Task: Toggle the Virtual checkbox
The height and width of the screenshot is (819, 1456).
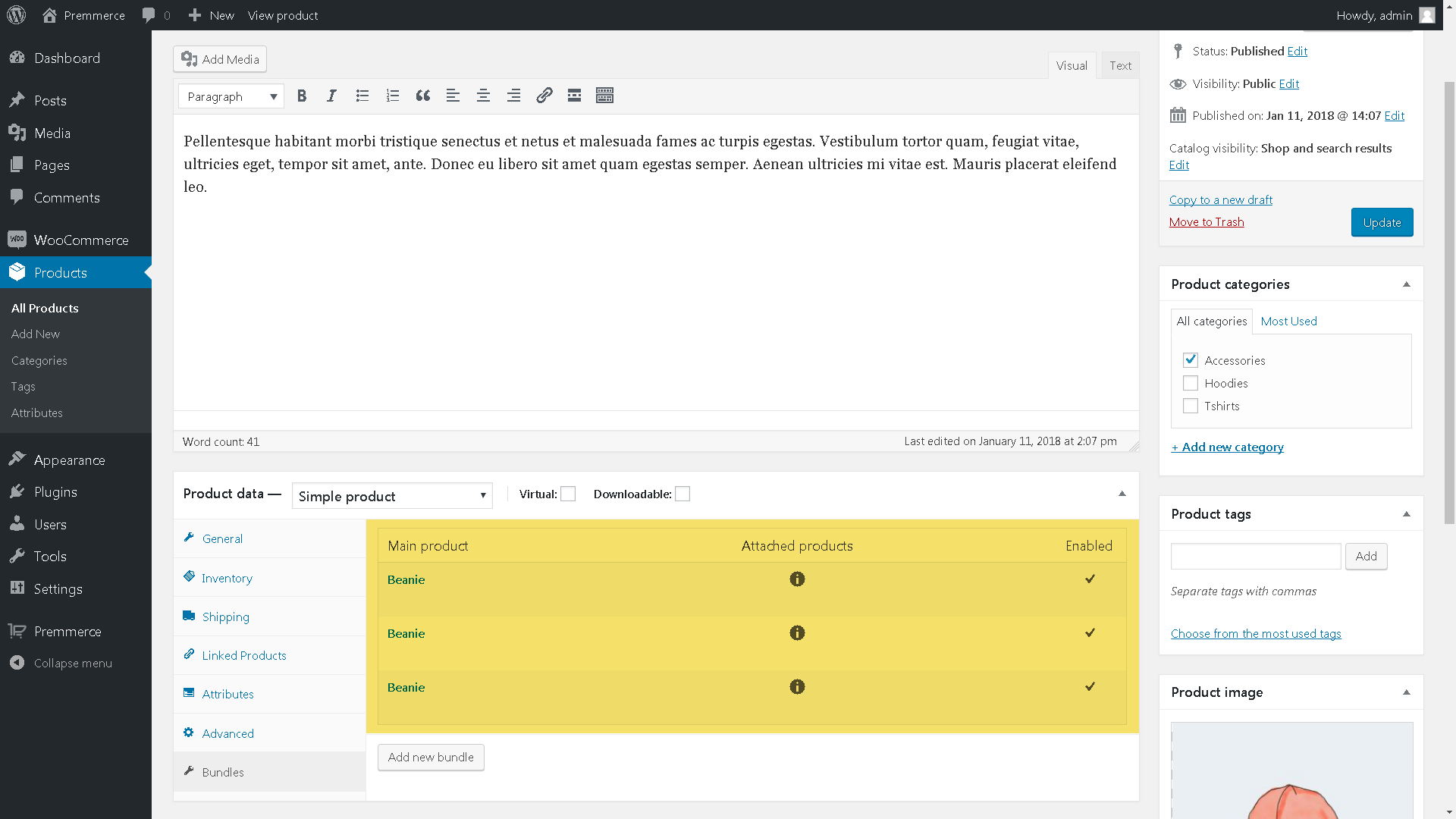Action: 568,494
